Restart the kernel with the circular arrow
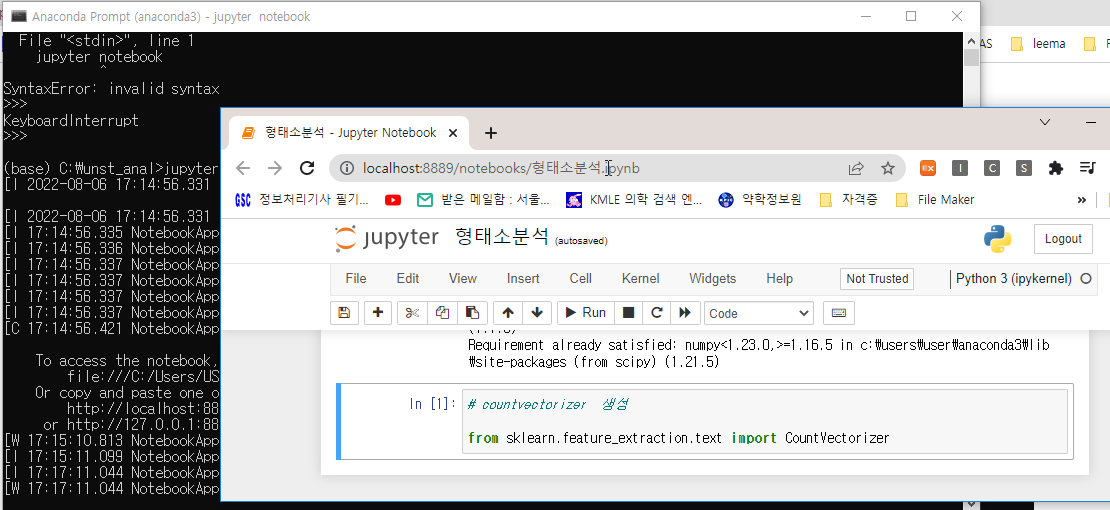1110x510 pixels. coord(656,312)
